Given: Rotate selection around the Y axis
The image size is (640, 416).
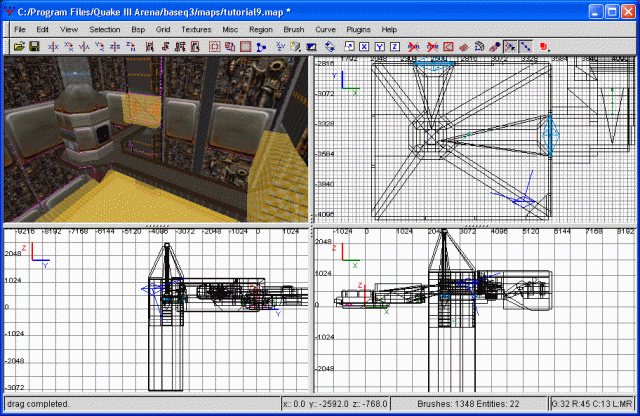Looking at the screenshot, I should click(x=100, y=47).
